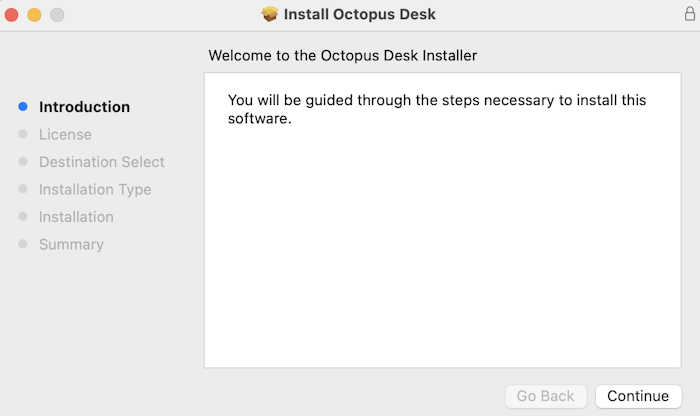Screen dimensions: 700x416
Task: Click the Go Back button
Action: [546, 396]
